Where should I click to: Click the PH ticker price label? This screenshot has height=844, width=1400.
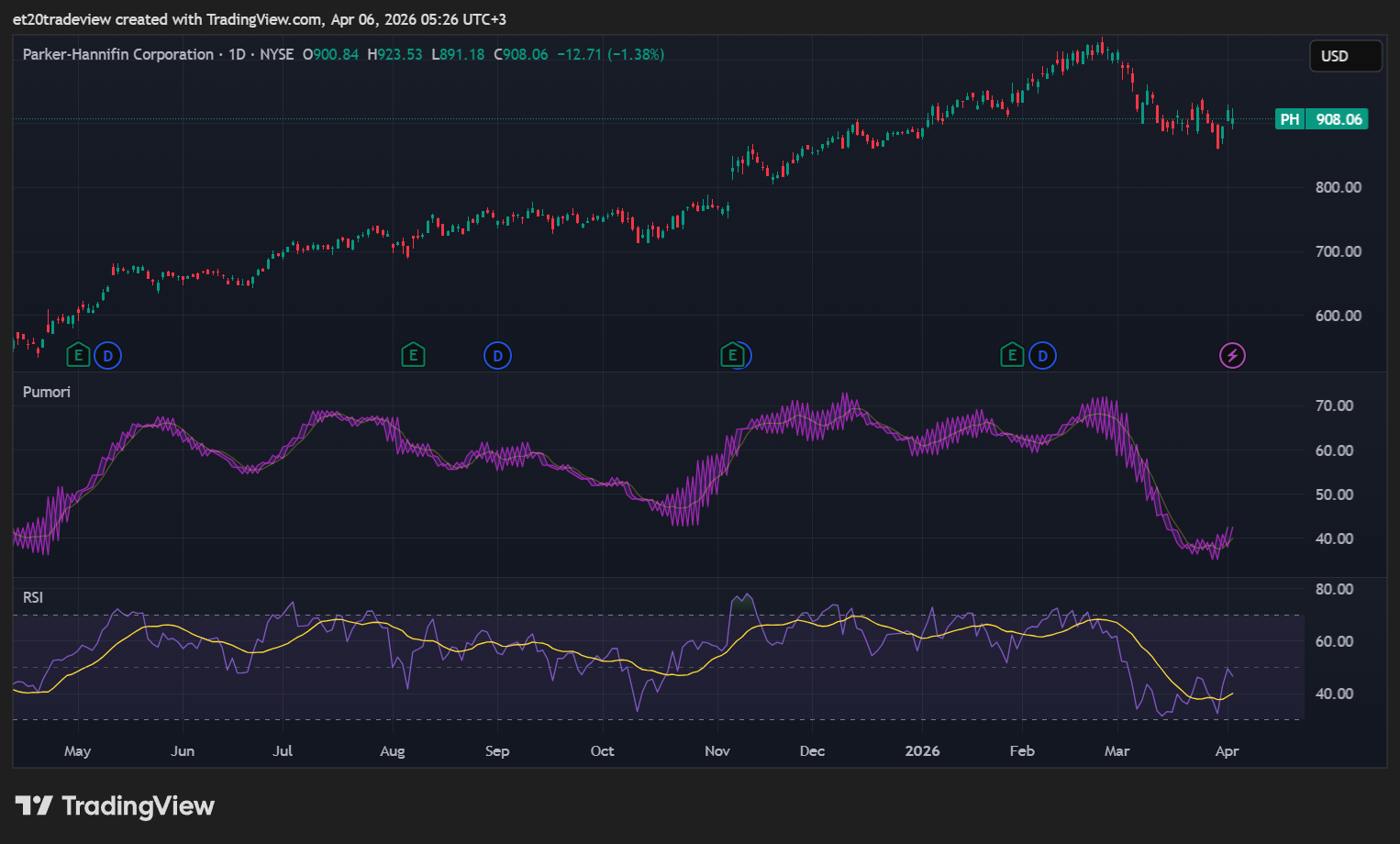[x=1290, y=119]
